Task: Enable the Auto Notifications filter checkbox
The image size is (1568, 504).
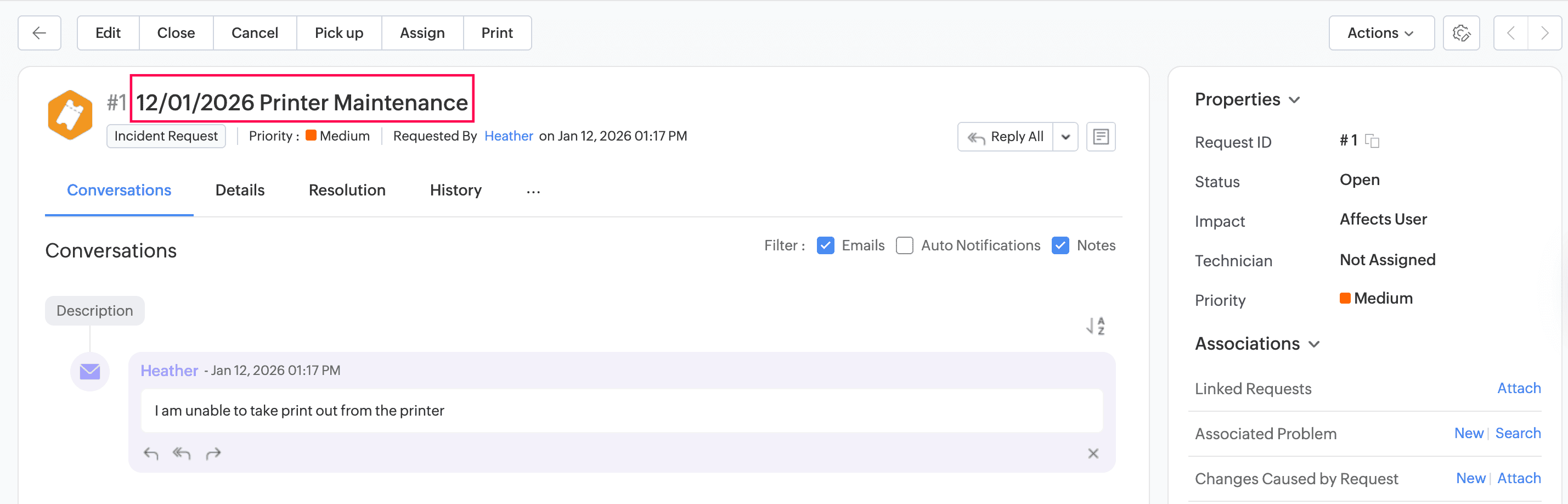Action: coord(905,245)
